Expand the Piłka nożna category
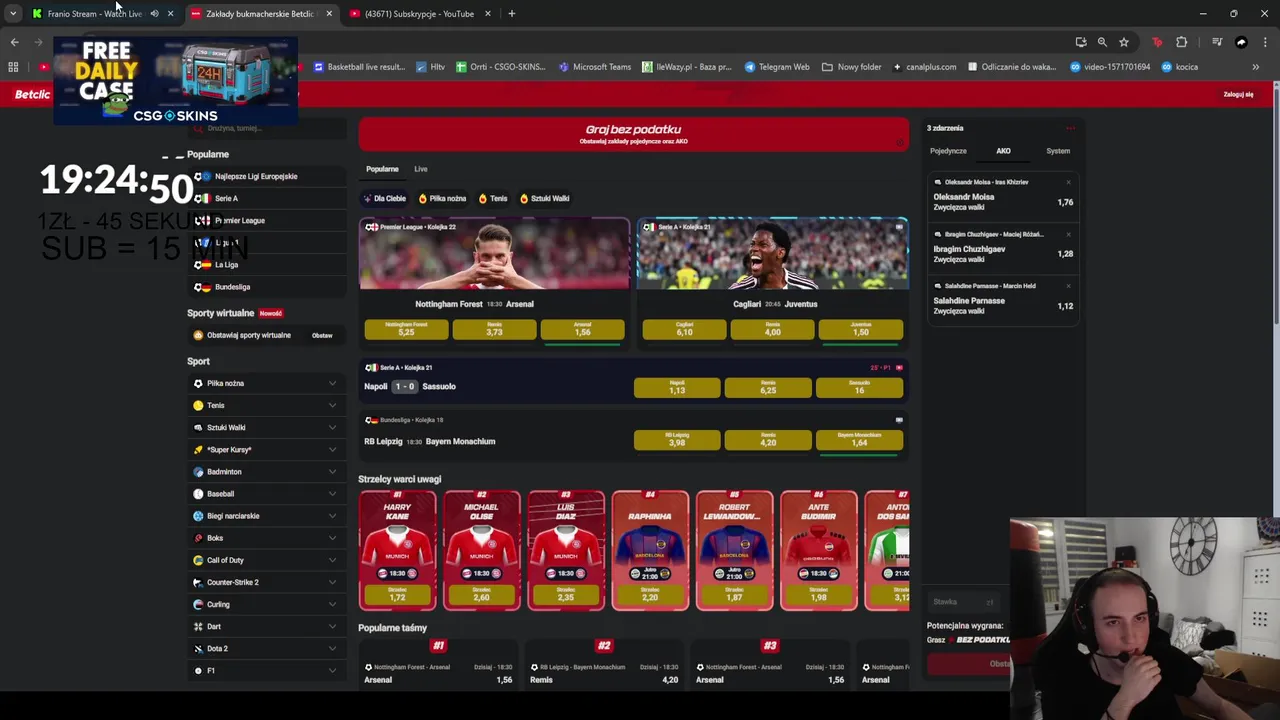This screenshot has width=1280, height=720. (x=332, y=383)
